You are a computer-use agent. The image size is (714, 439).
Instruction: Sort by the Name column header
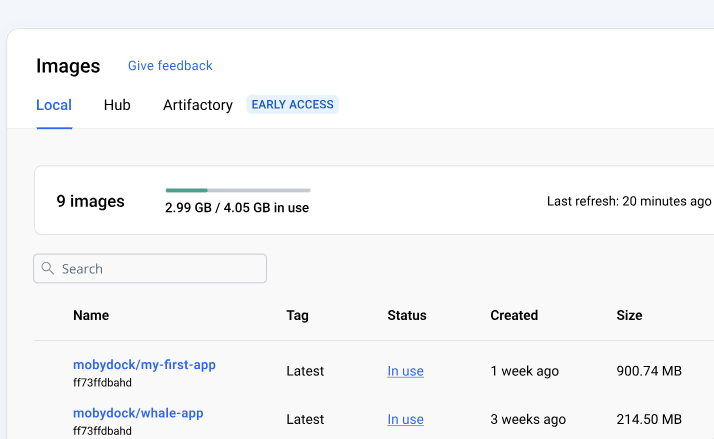(x=91, y=315)
